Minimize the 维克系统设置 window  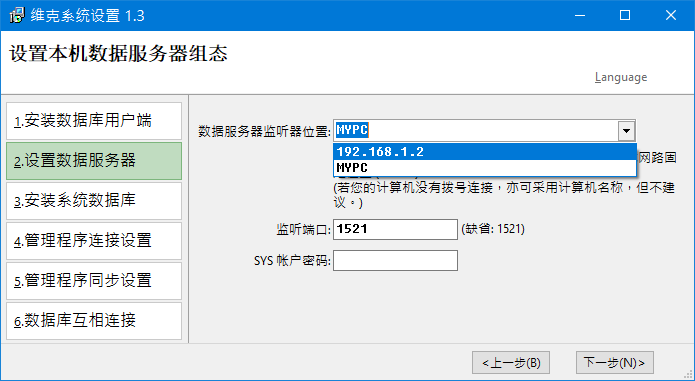click(x=580, y=16)
